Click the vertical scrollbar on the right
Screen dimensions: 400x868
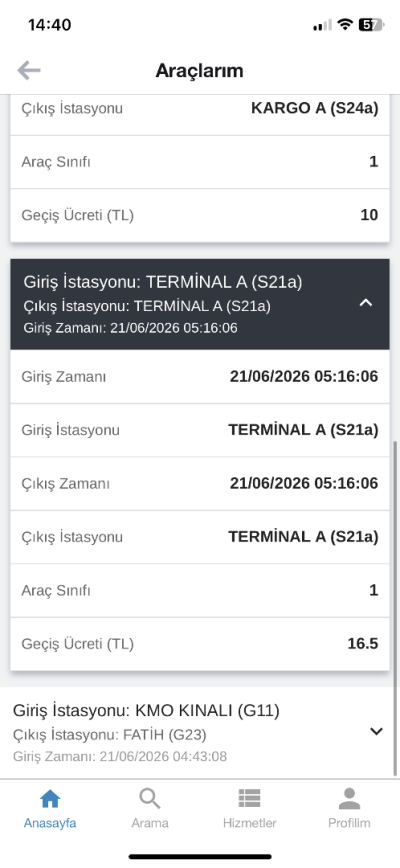coord(395,608)
